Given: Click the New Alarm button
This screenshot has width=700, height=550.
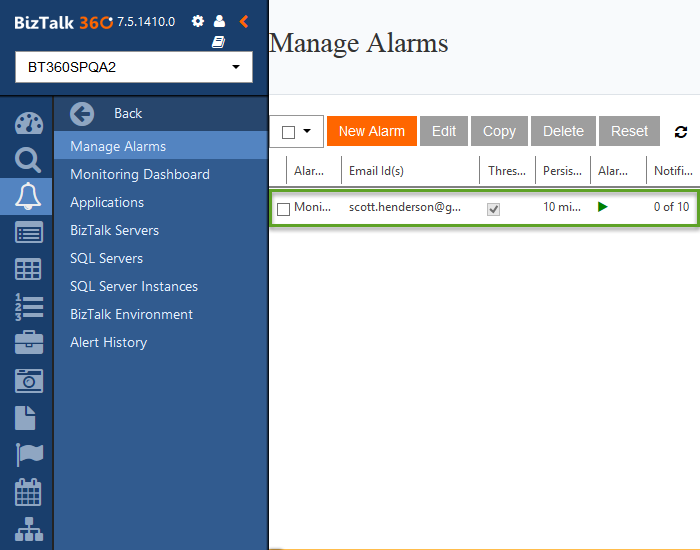Looking at the screenshot, I should (371, 131).
